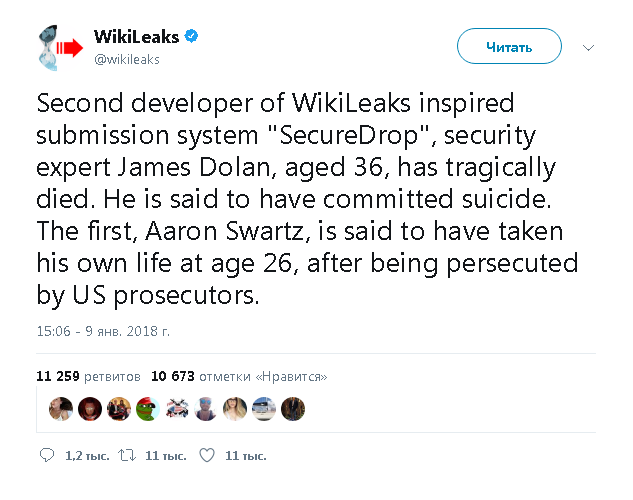Screen dimensions: 633x500
Task: Click the blue verified badge icon
Action: [x=191, y=36]
